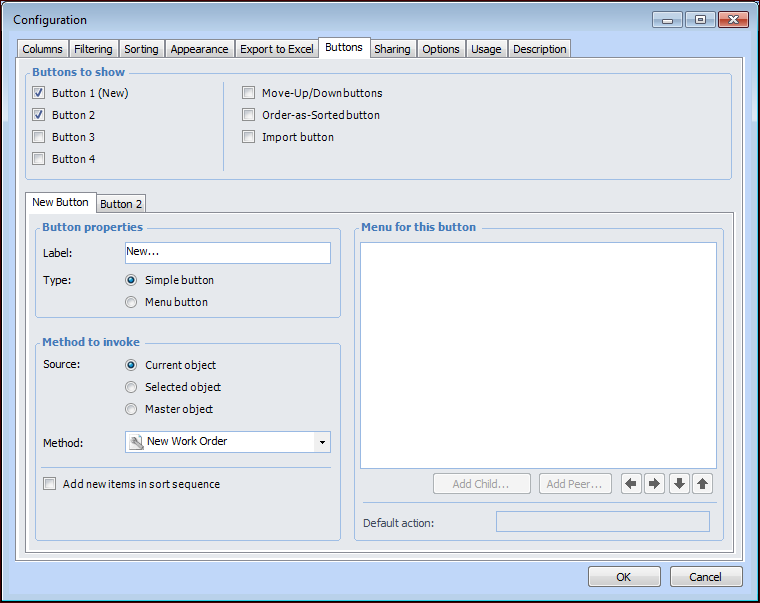Enable the Move-Up/Down buttons checkbox
Image resolution: width=760 pixels, height=603 pixels.
pyautogui.click(x=248, y=93)
